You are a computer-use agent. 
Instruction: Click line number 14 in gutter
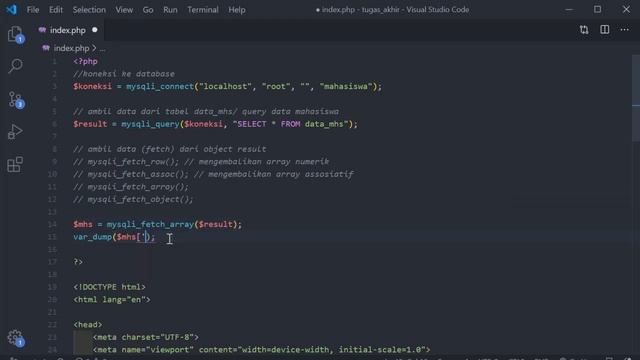[x=52, y=224]
